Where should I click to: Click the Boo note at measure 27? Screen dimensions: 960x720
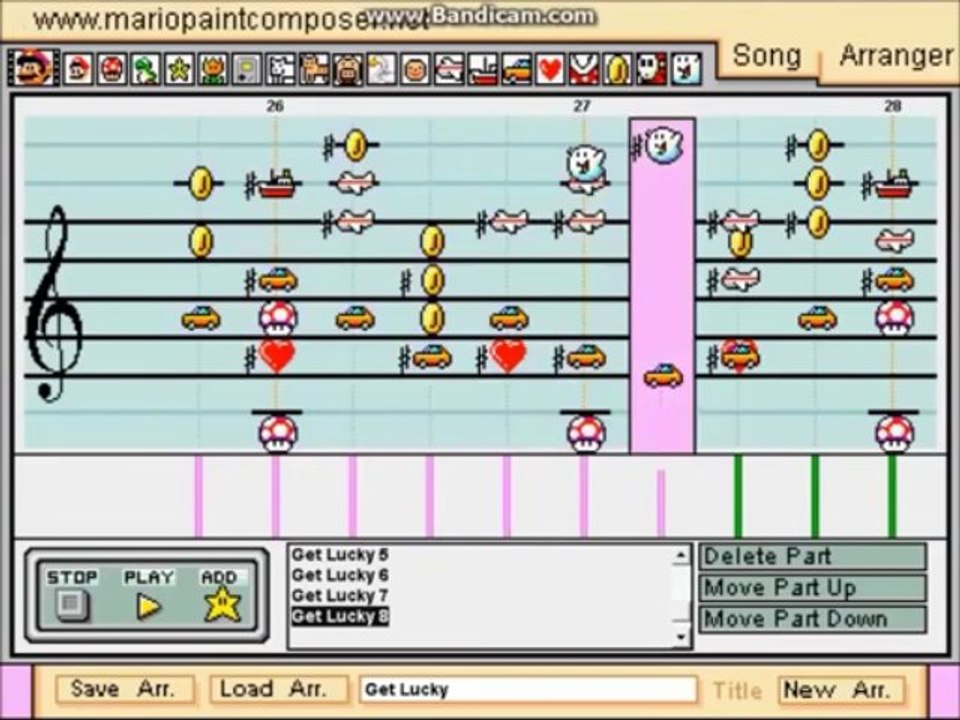[586, 162]
